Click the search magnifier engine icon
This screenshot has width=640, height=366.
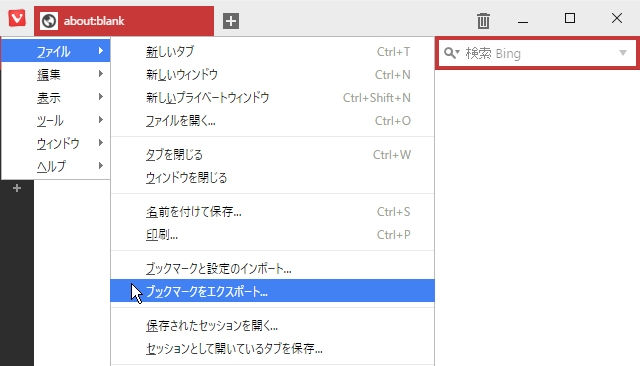click(x=451, y=53)
